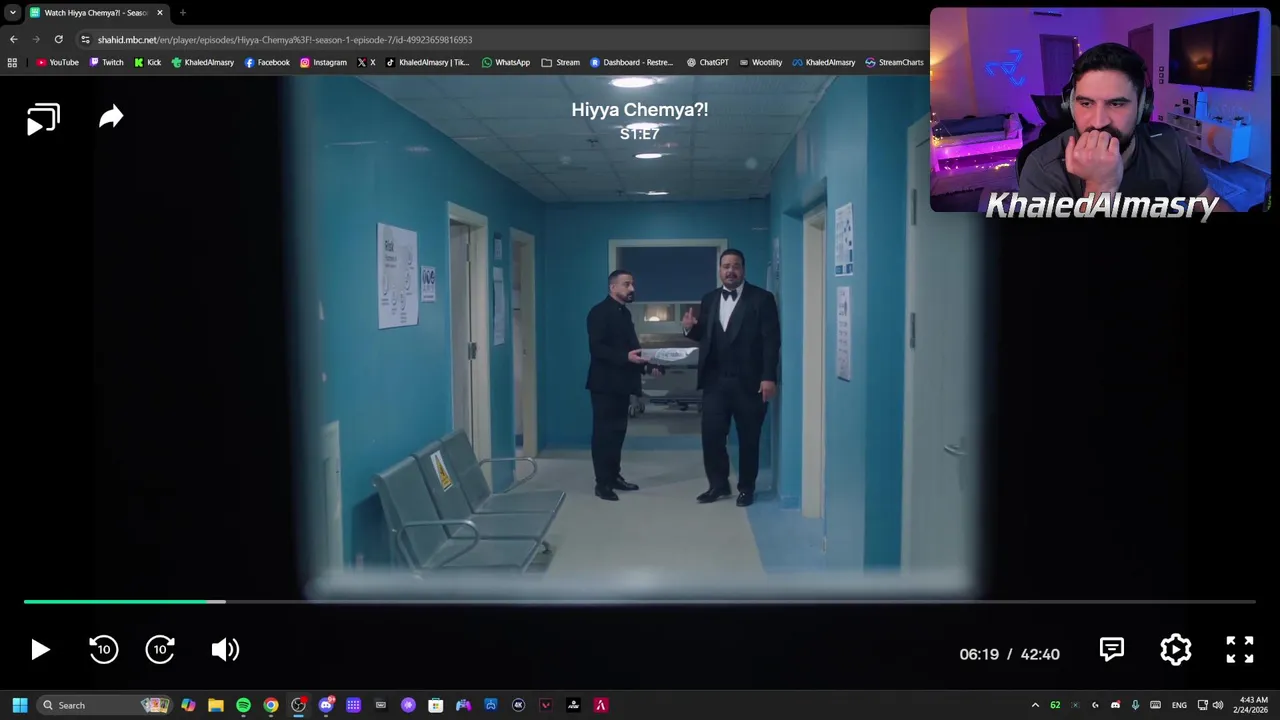Skip forward 10 seconds
This screenshot has height=720, width=1280.
click(x=161, y=650)
